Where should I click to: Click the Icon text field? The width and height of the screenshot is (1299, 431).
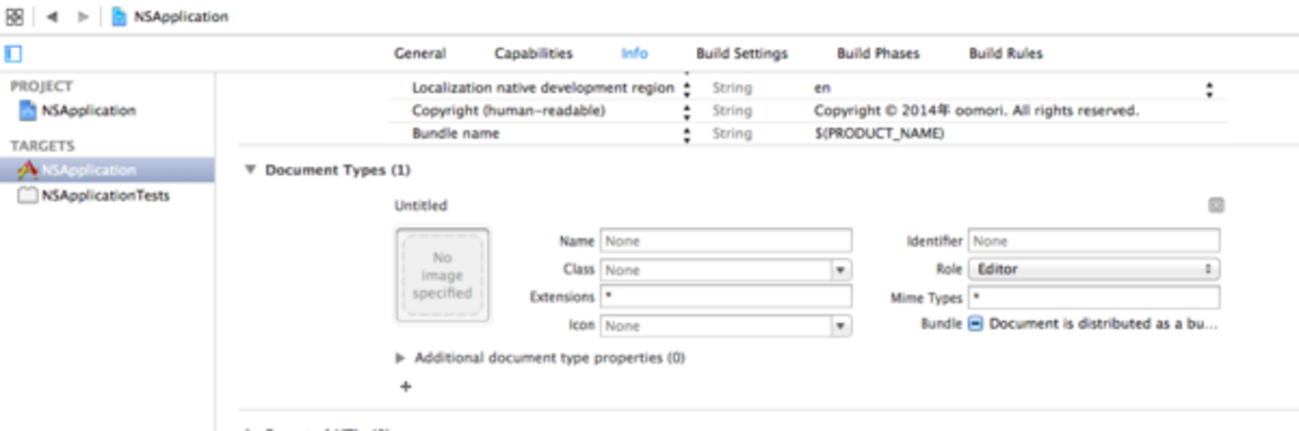point(716,325)
